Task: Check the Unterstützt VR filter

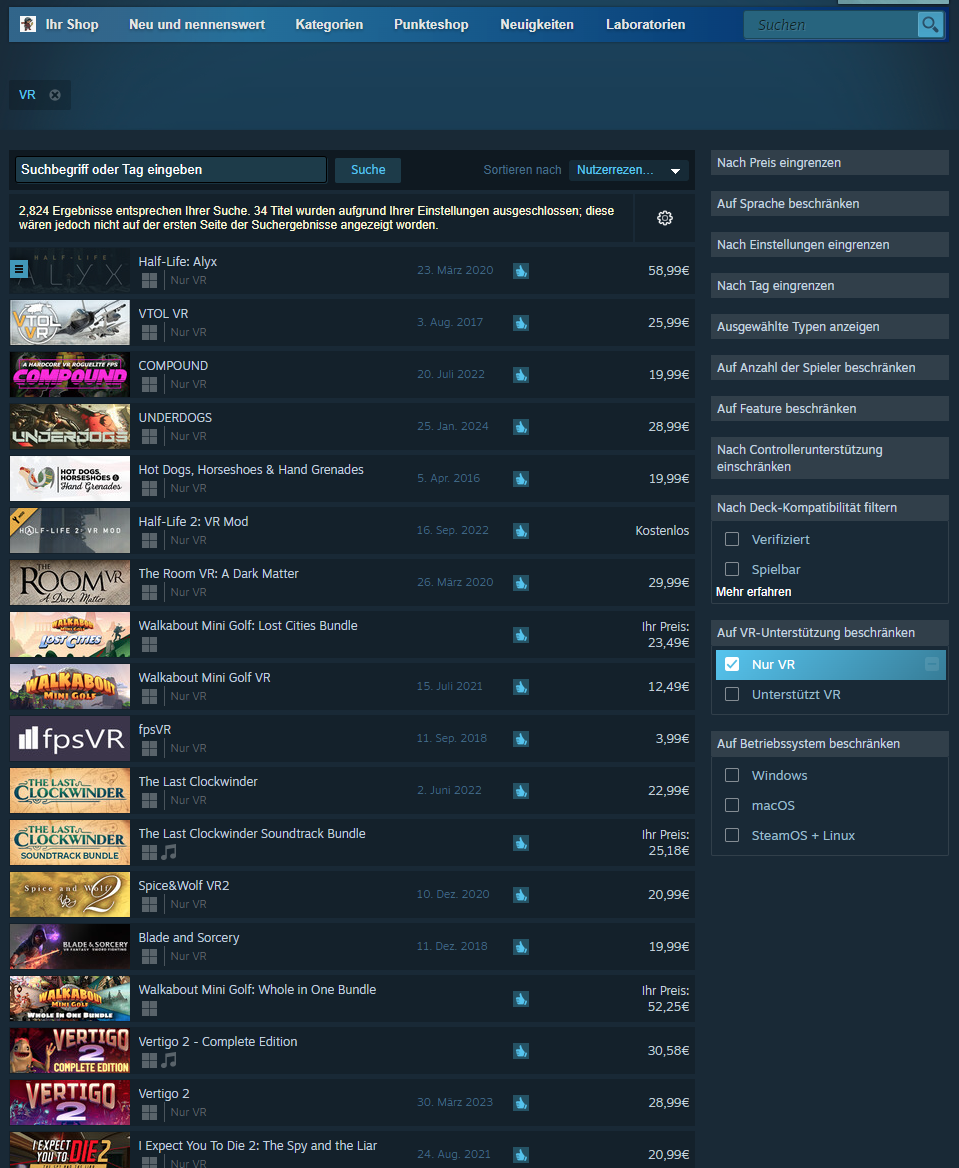Action: click(x=732, y=694)
